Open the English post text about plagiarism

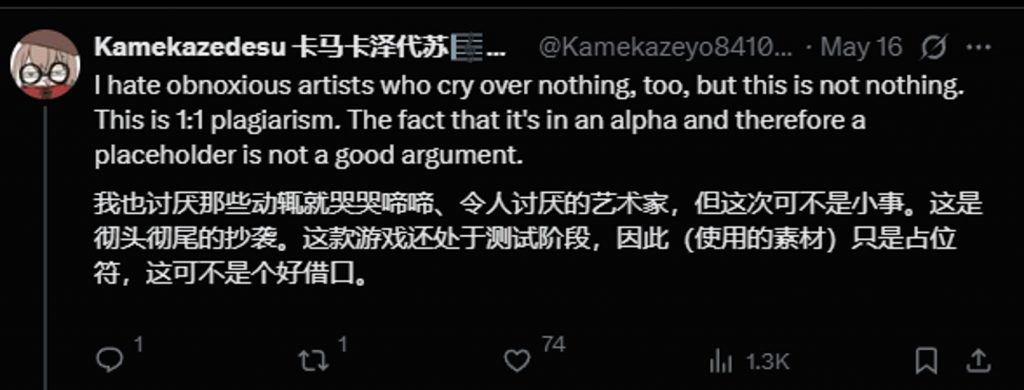pos(530,122)
